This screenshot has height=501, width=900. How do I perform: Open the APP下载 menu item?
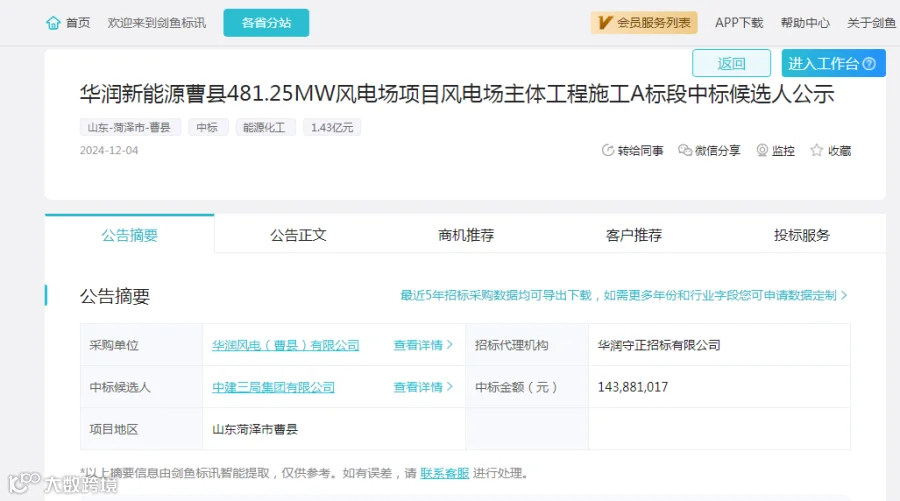pos(739,23)
